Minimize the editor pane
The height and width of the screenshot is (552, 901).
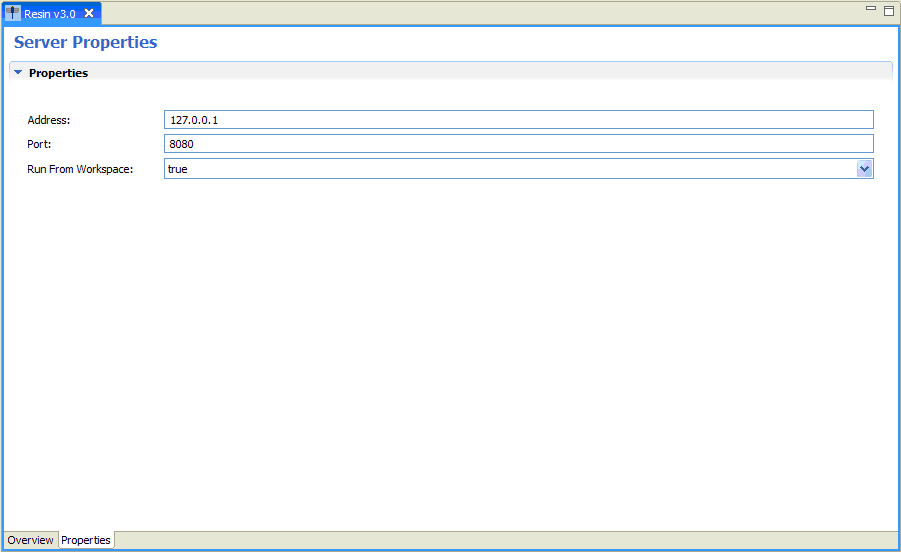point(871,9)
